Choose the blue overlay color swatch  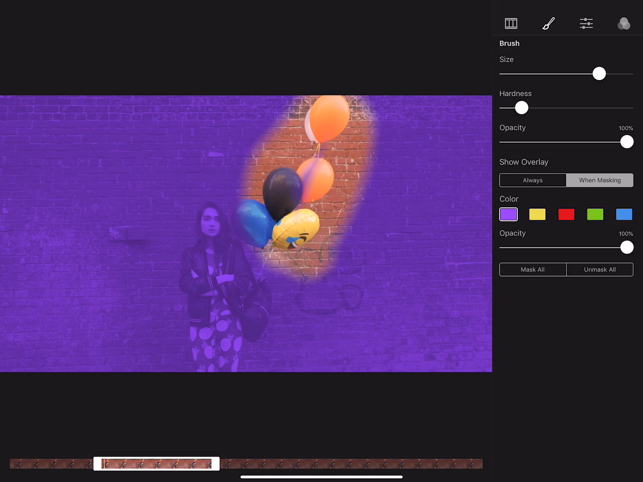(x=624, y=214)
